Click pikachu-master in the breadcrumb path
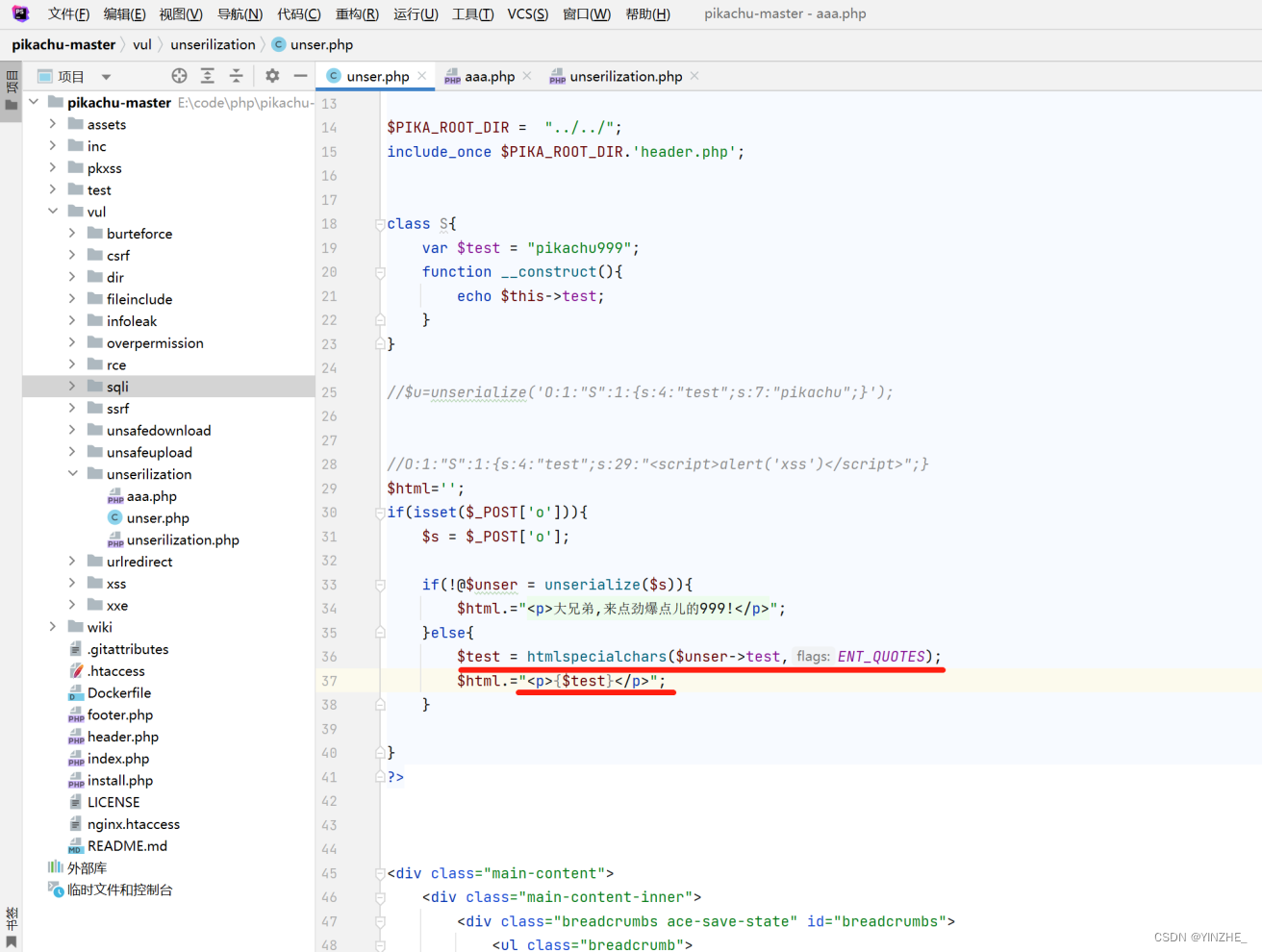 click(x=63, y=44)
